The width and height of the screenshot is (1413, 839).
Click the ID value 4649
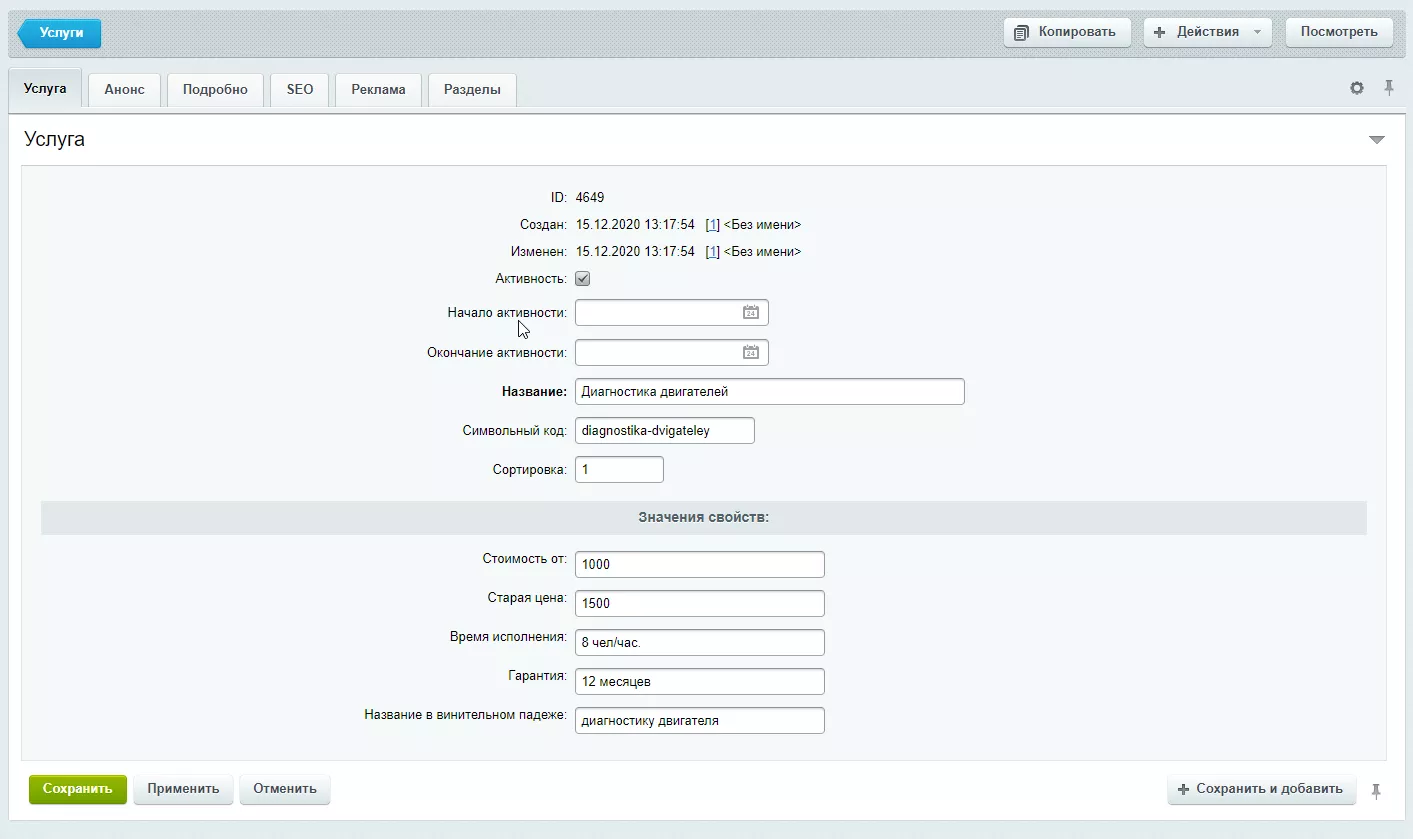point(590,198)
